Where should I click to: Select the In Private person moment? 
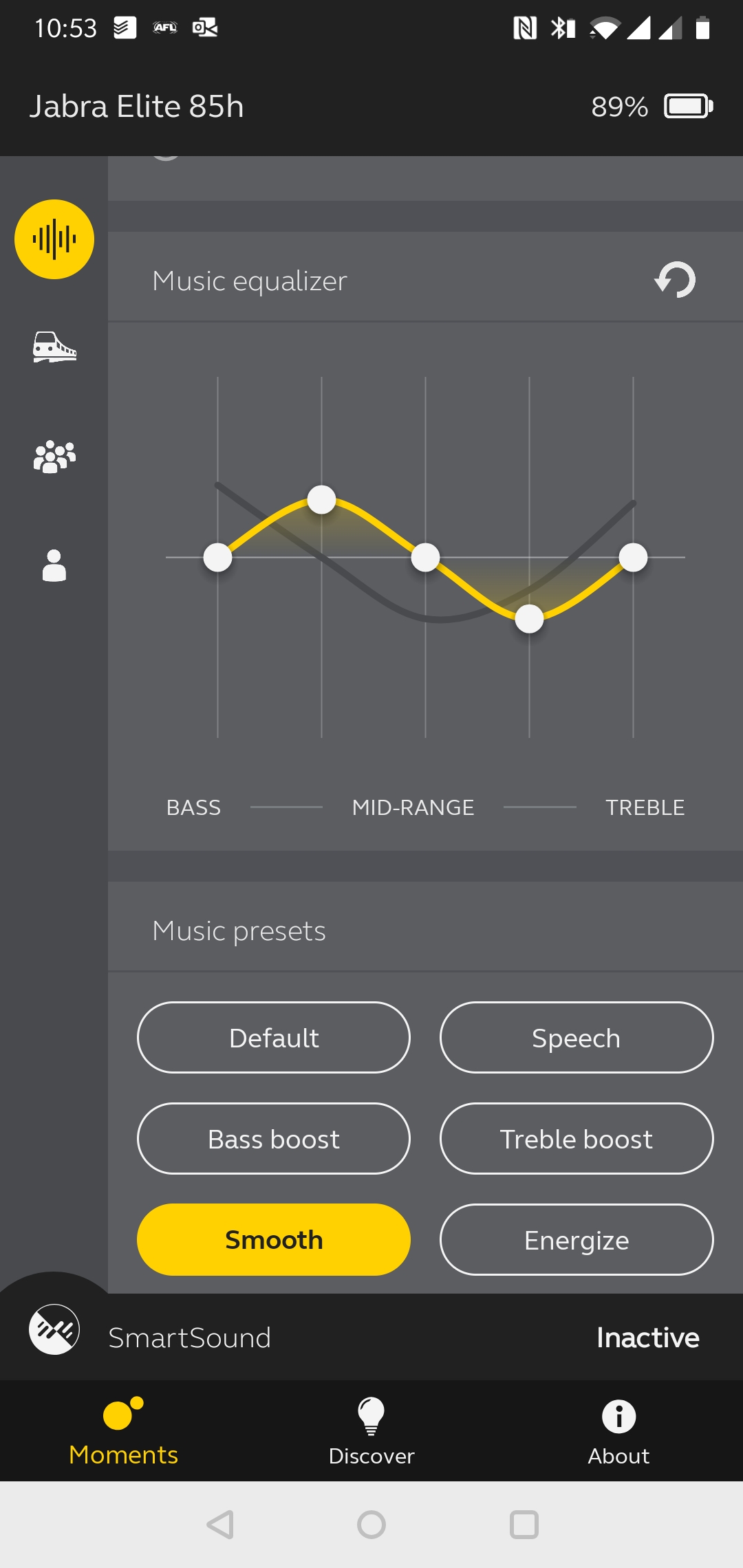54,565
